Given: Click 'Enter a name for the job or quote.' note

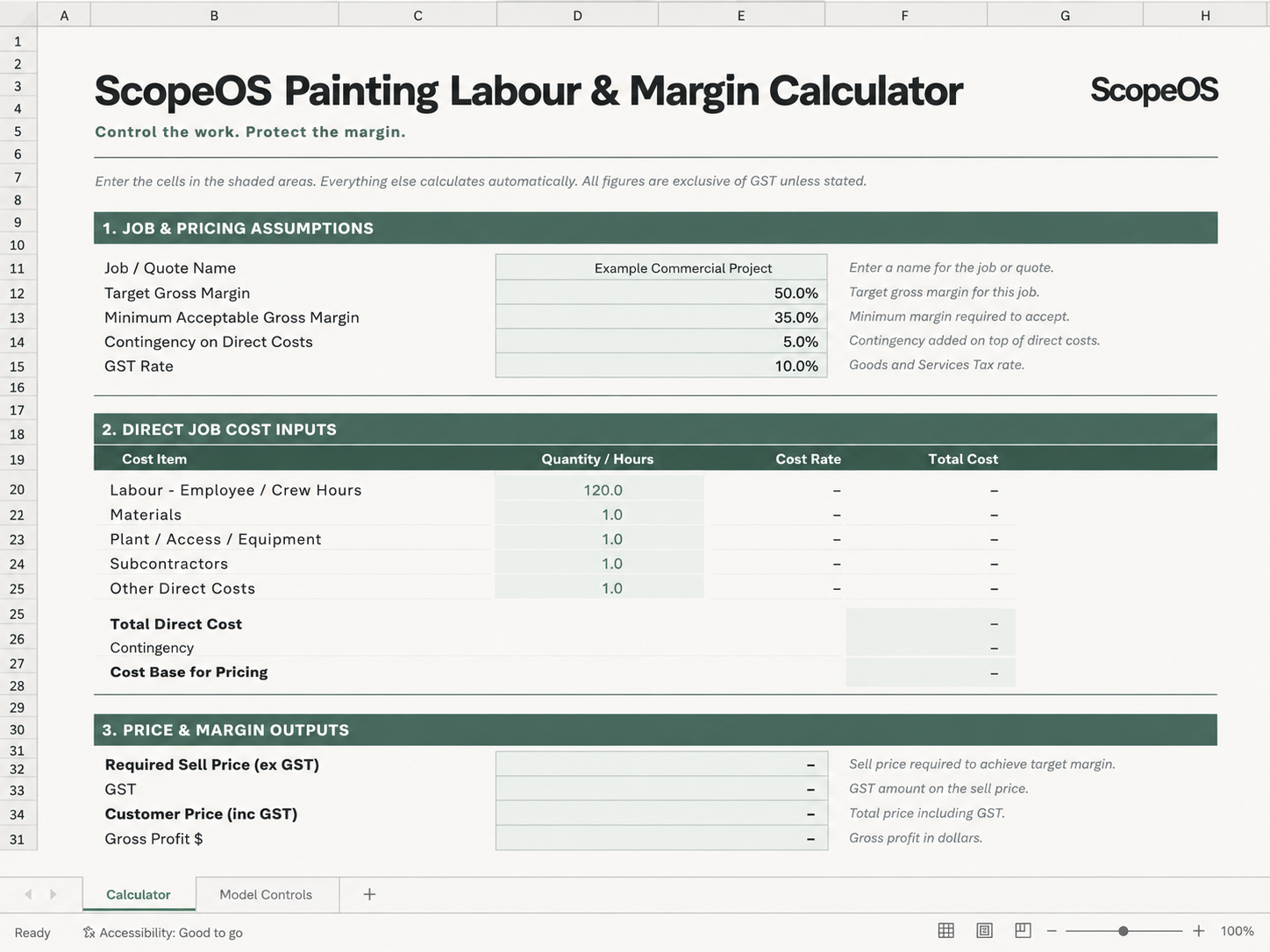Looking at the screenshot, I should 952,267.
